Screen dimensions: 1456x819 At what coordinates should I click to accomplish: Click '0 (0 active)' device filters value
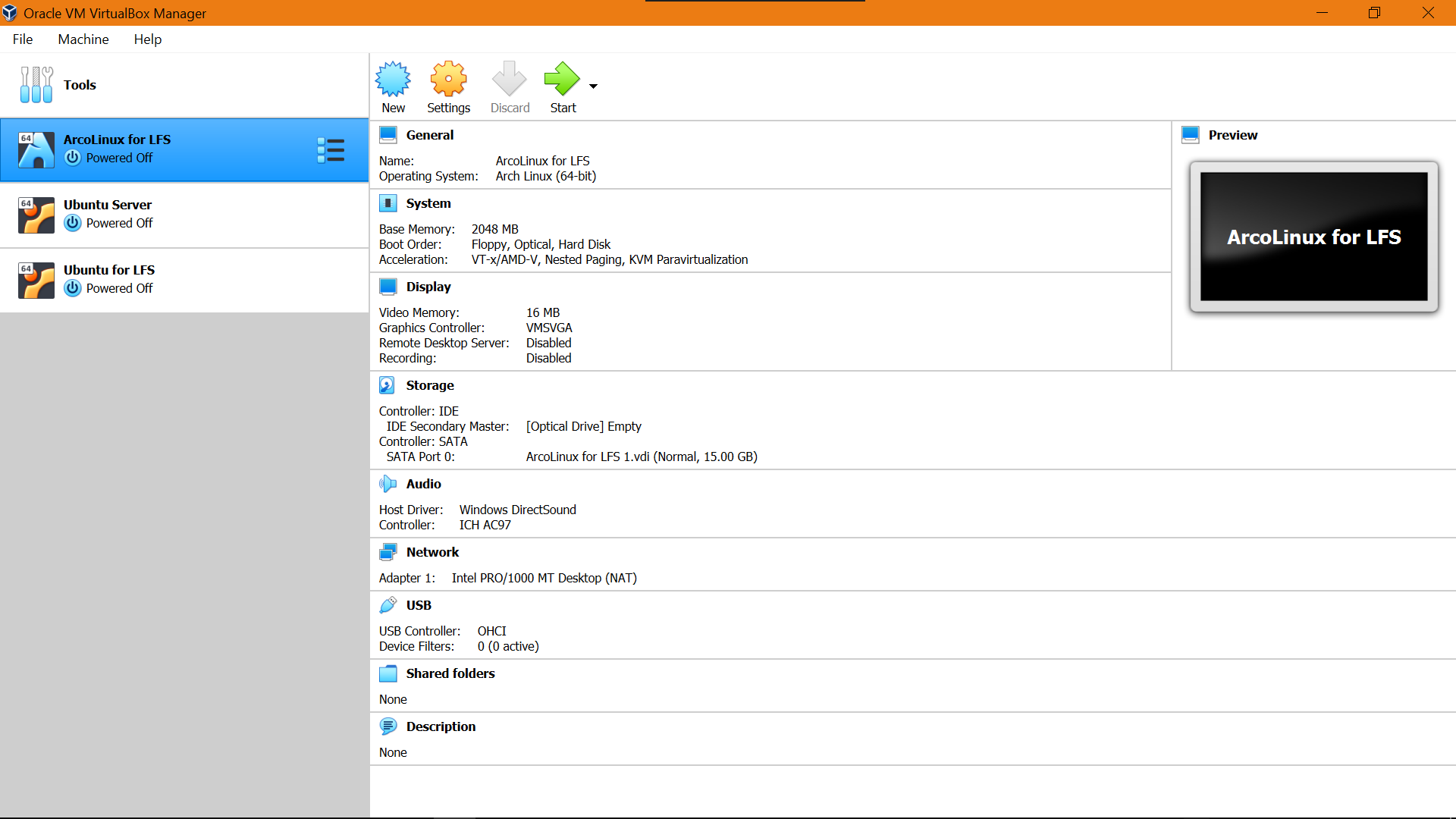508,646
